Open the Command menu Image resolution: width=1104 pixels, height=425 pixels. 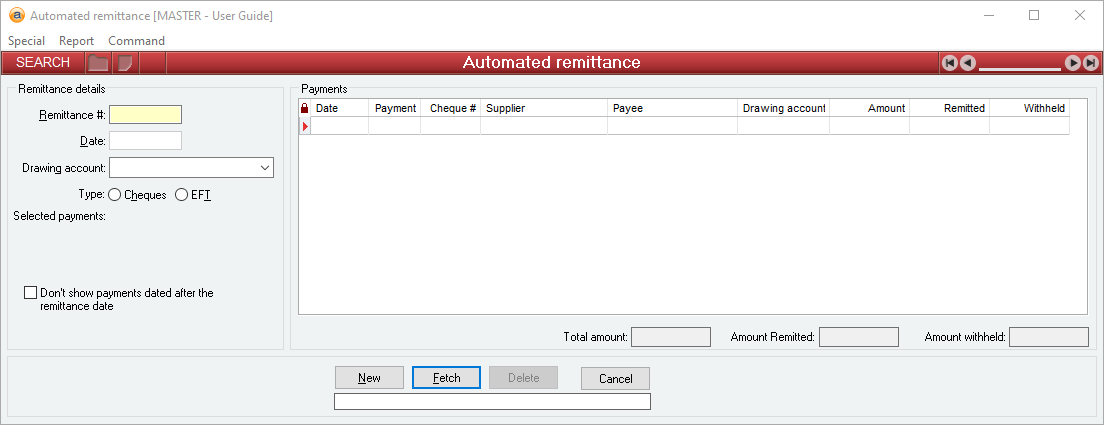136,41
